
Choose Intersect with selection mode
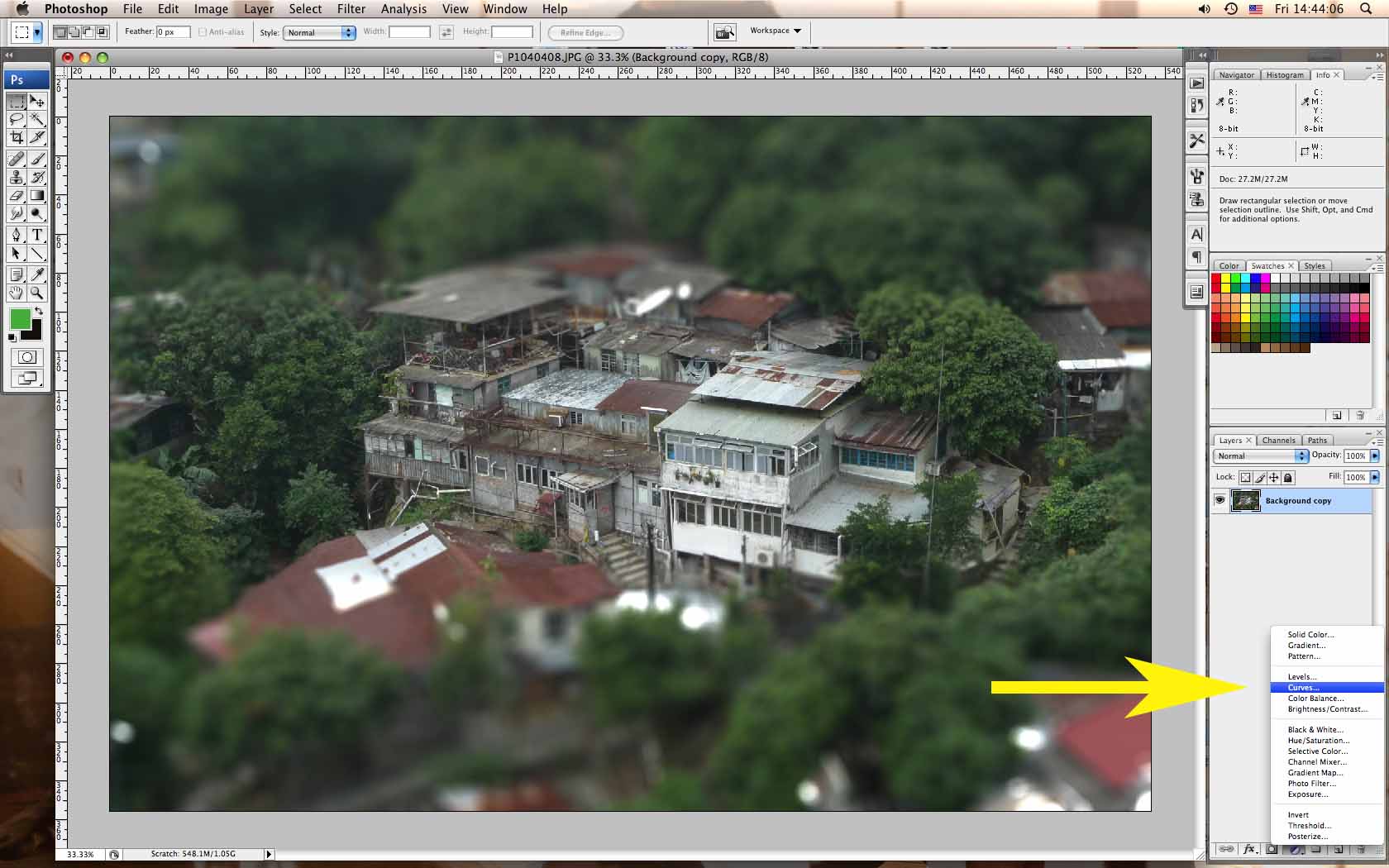click(103, 32)
